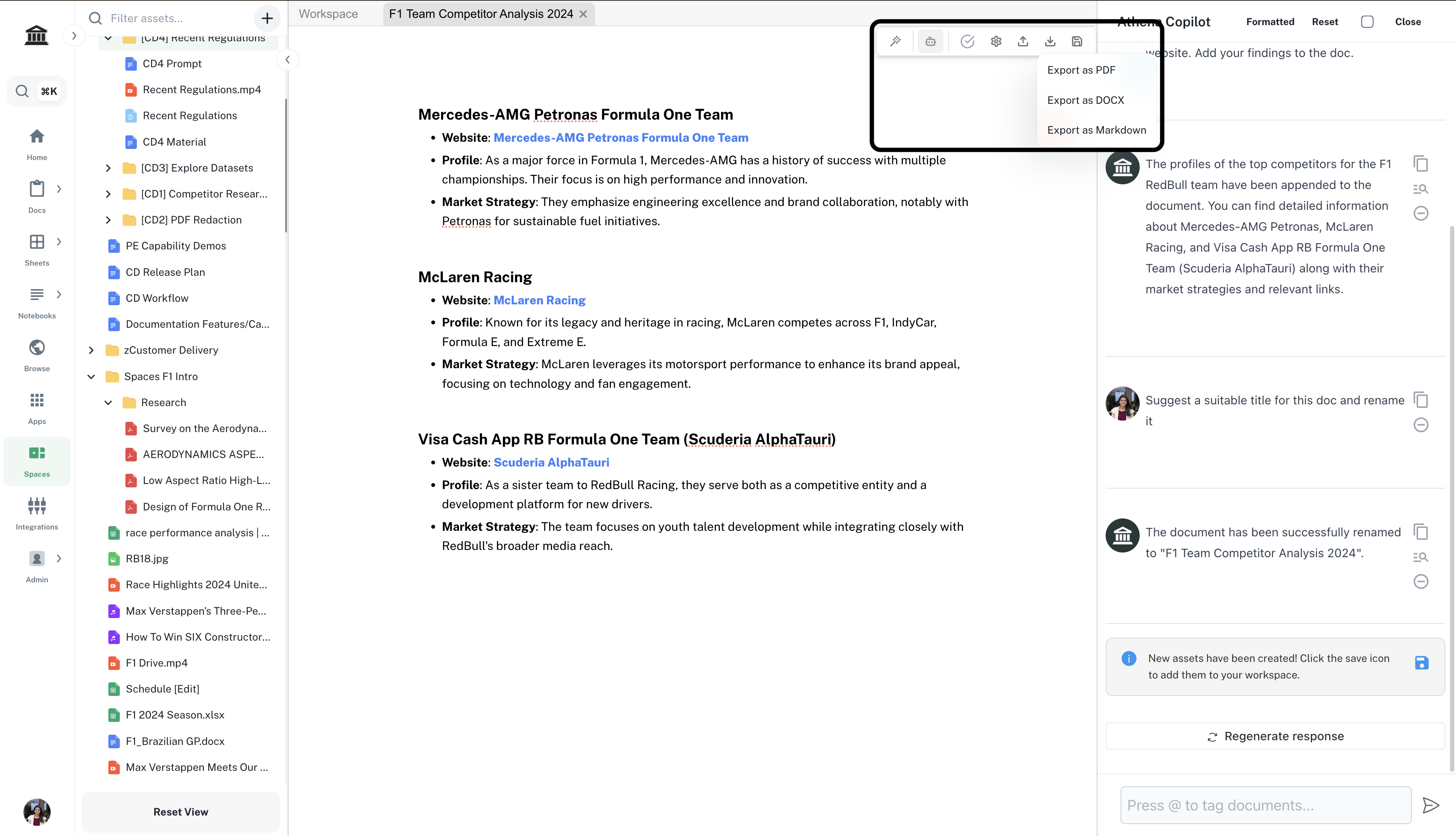Toggle the Copilot robot icon in toolbar
The width and height of the screenshot is (1456, 836).
[x=930, y=41]
